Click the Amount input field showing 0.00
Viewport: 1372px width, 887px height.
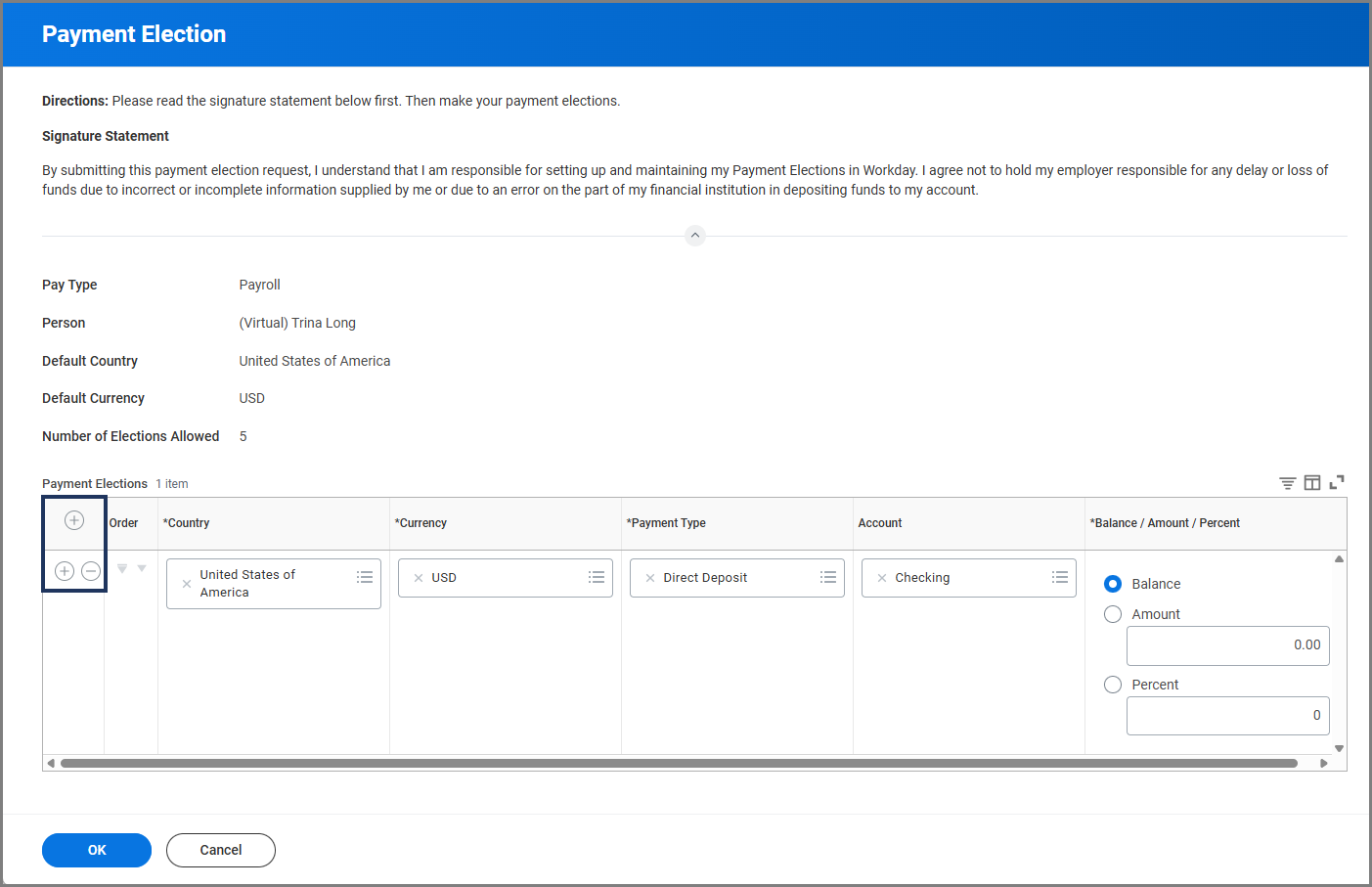pyautogui.click(x=1227, y=645)
